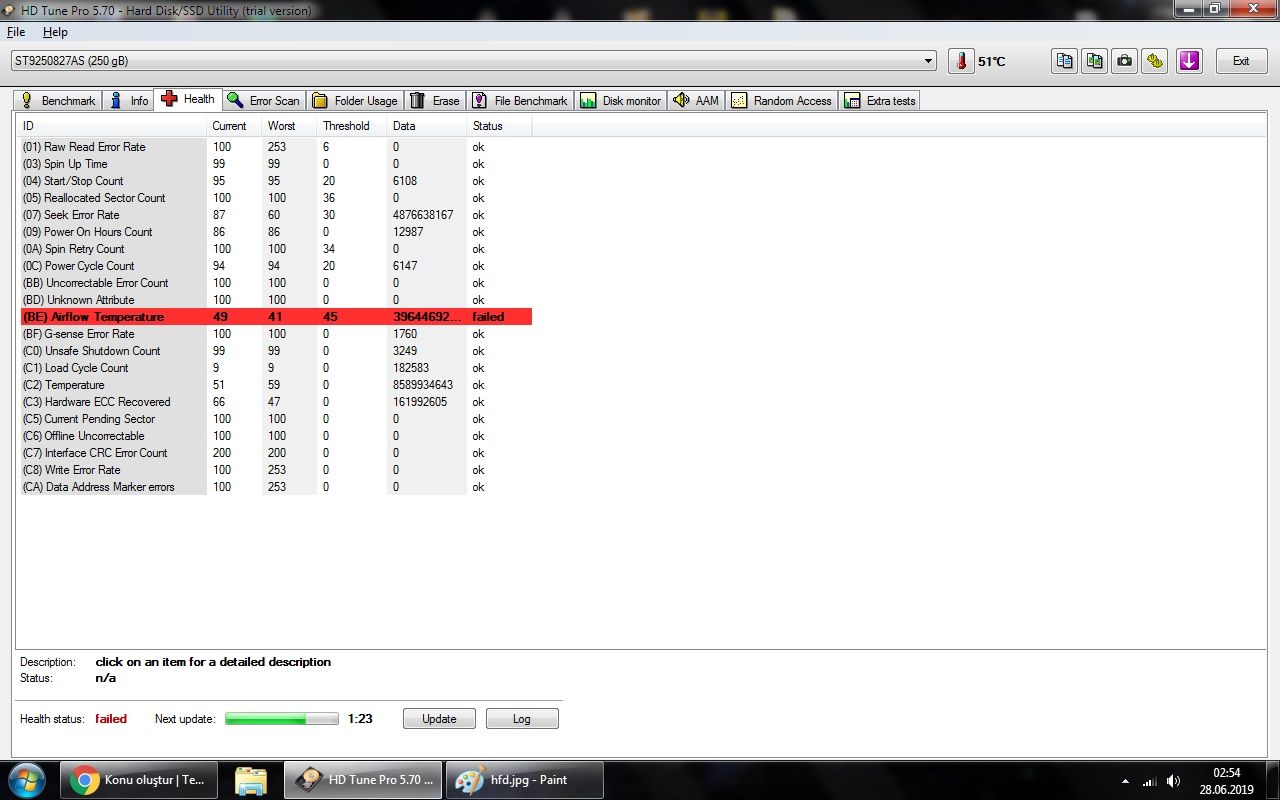Select the Interface CRC Error Count row
The image size is (1280, 800).
point(276,453)
